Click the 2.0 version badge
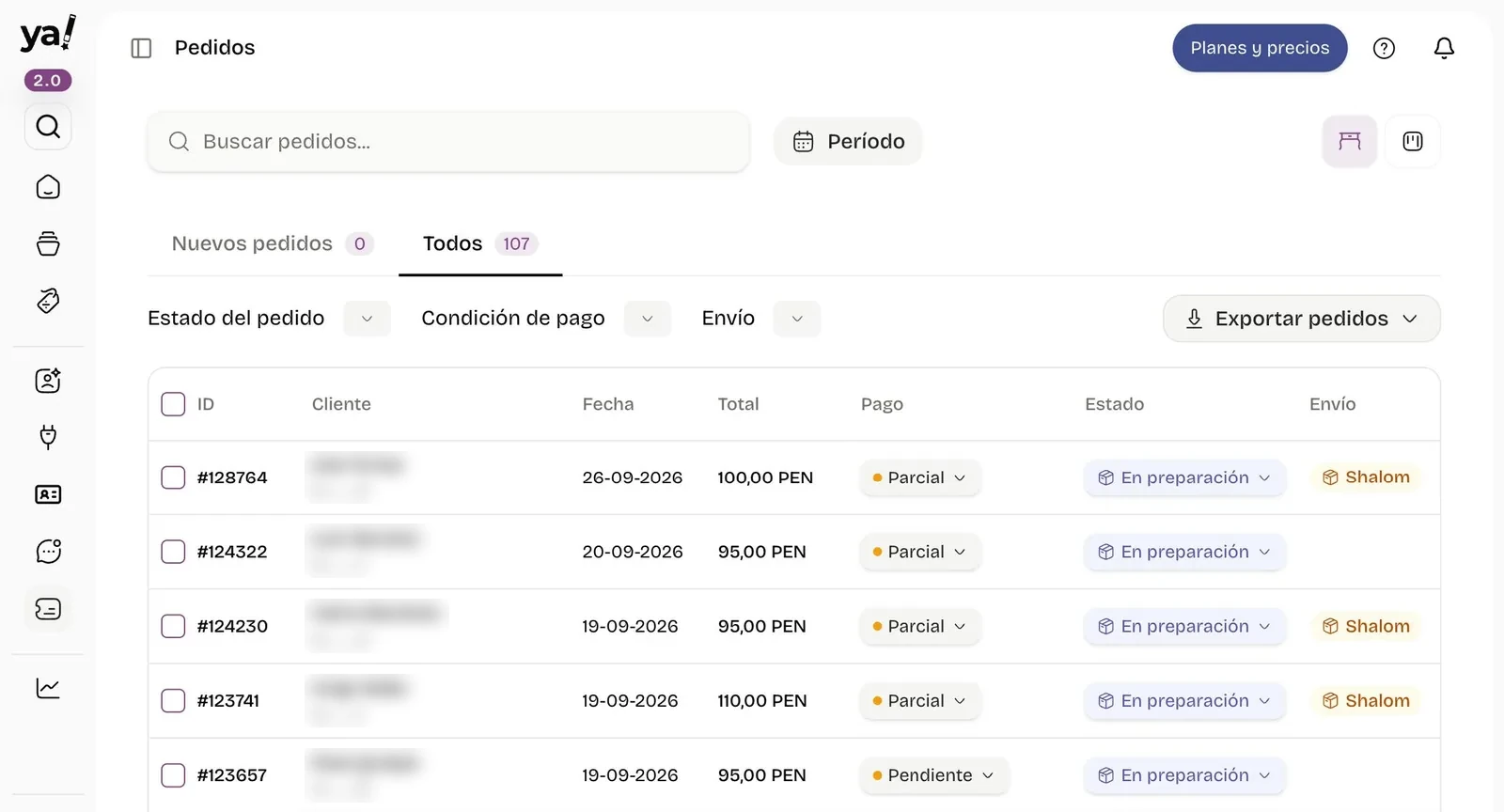Image resolution: width=1504 pixels, height=812 pixels. tap(48, 80)
